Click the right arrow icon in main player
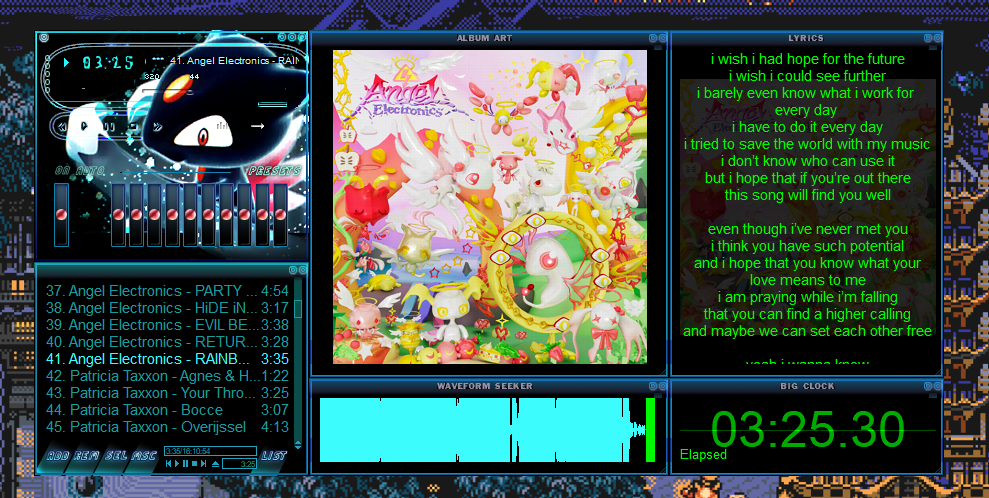 (x=257, y=126)
